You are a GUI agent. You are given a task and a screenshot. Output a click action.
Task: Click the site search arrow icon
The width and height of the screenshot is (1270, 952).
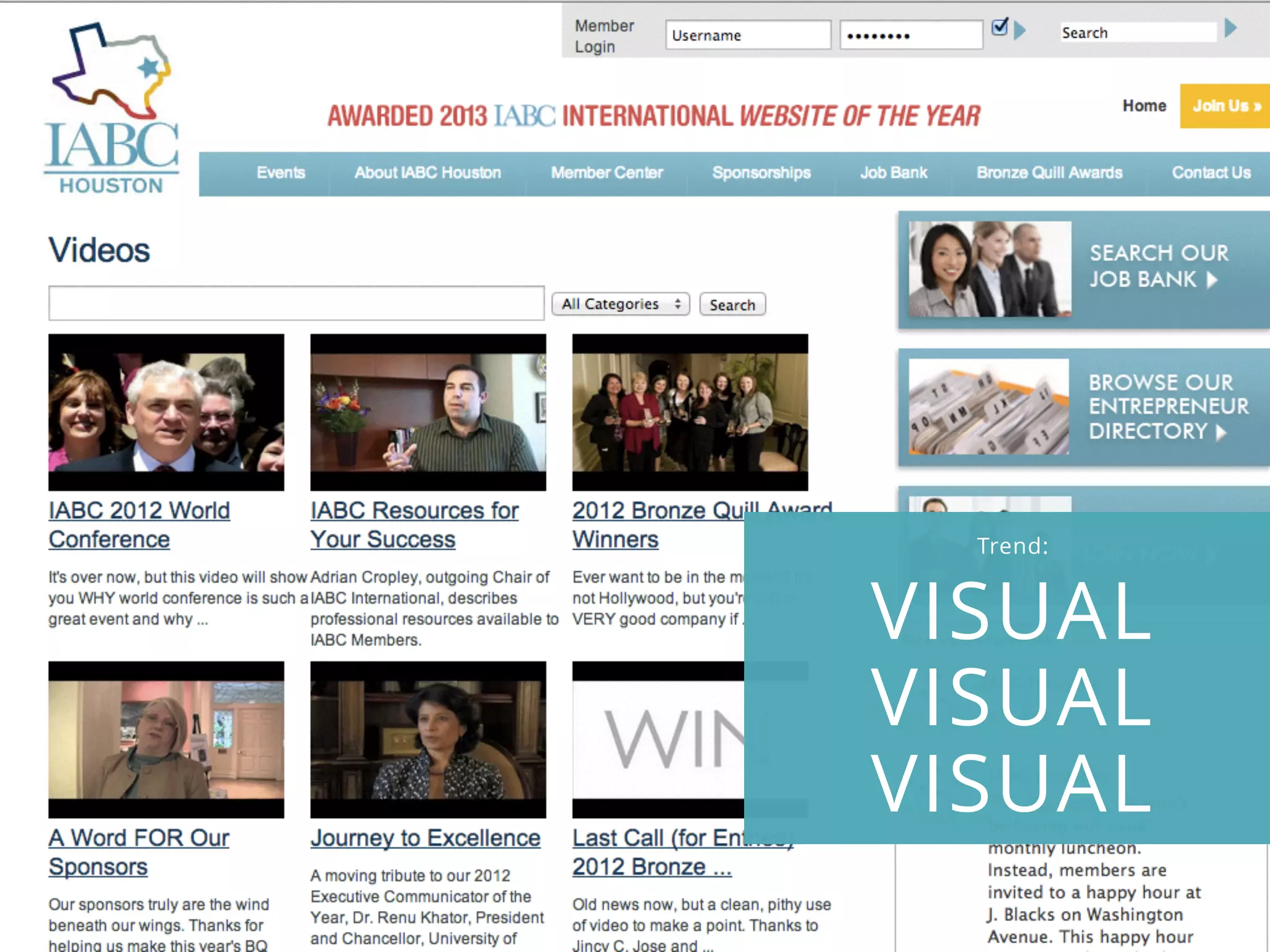[1231, 29]
